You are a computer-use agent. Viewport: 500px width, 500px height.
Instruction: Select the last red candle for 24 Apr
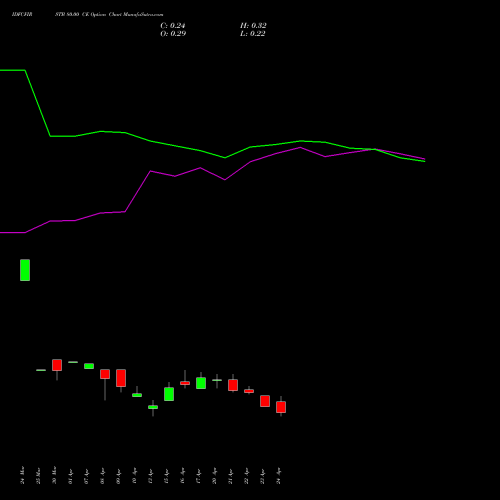[x=281, y=407]
